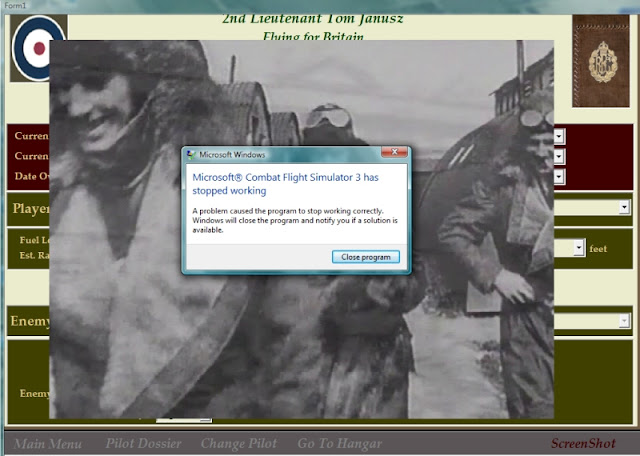The width and height of the screenshot is (640, 456).
Task: Click the 'feet' unit label
Action: (598, 249)
